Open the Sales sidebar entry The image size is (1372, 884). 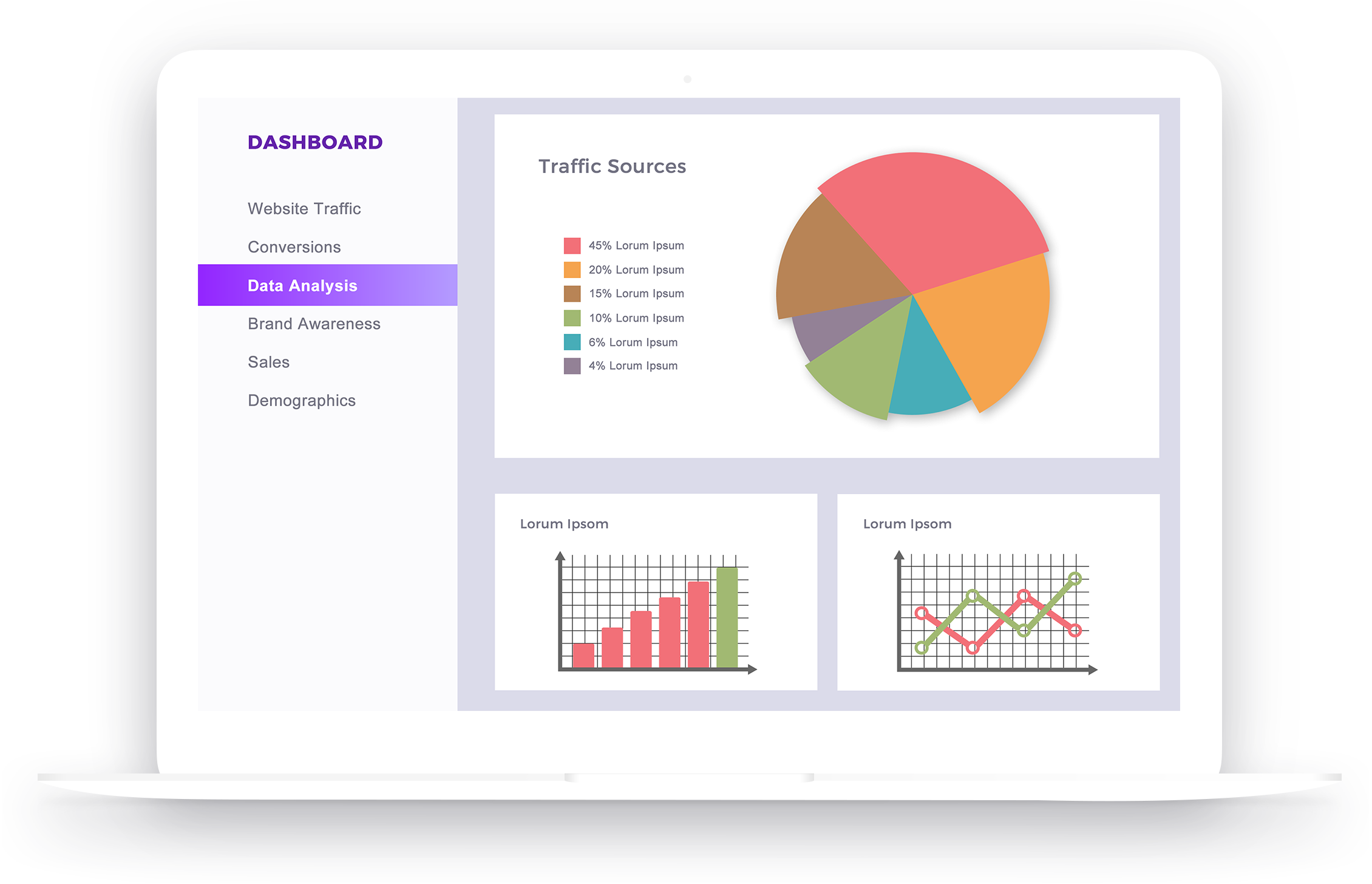[268, 362]
